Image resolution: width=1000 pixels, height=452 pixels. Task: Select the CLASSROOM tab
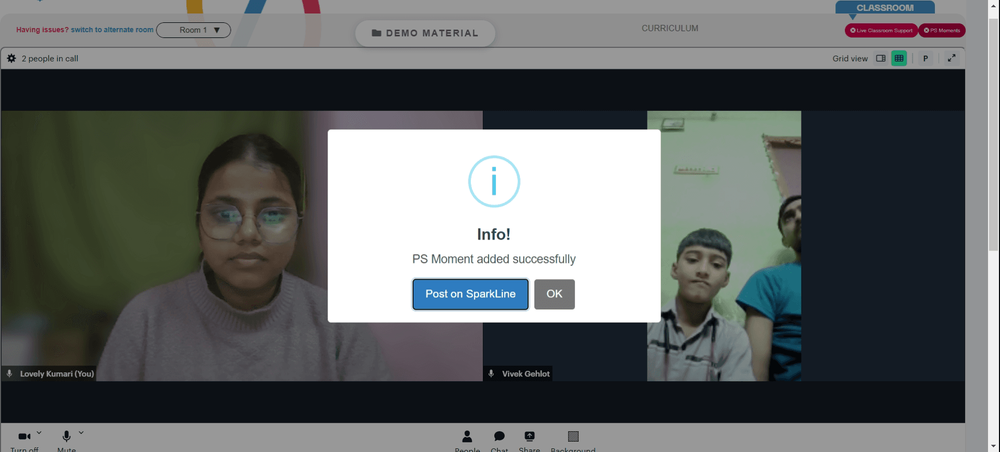(885, 8)
